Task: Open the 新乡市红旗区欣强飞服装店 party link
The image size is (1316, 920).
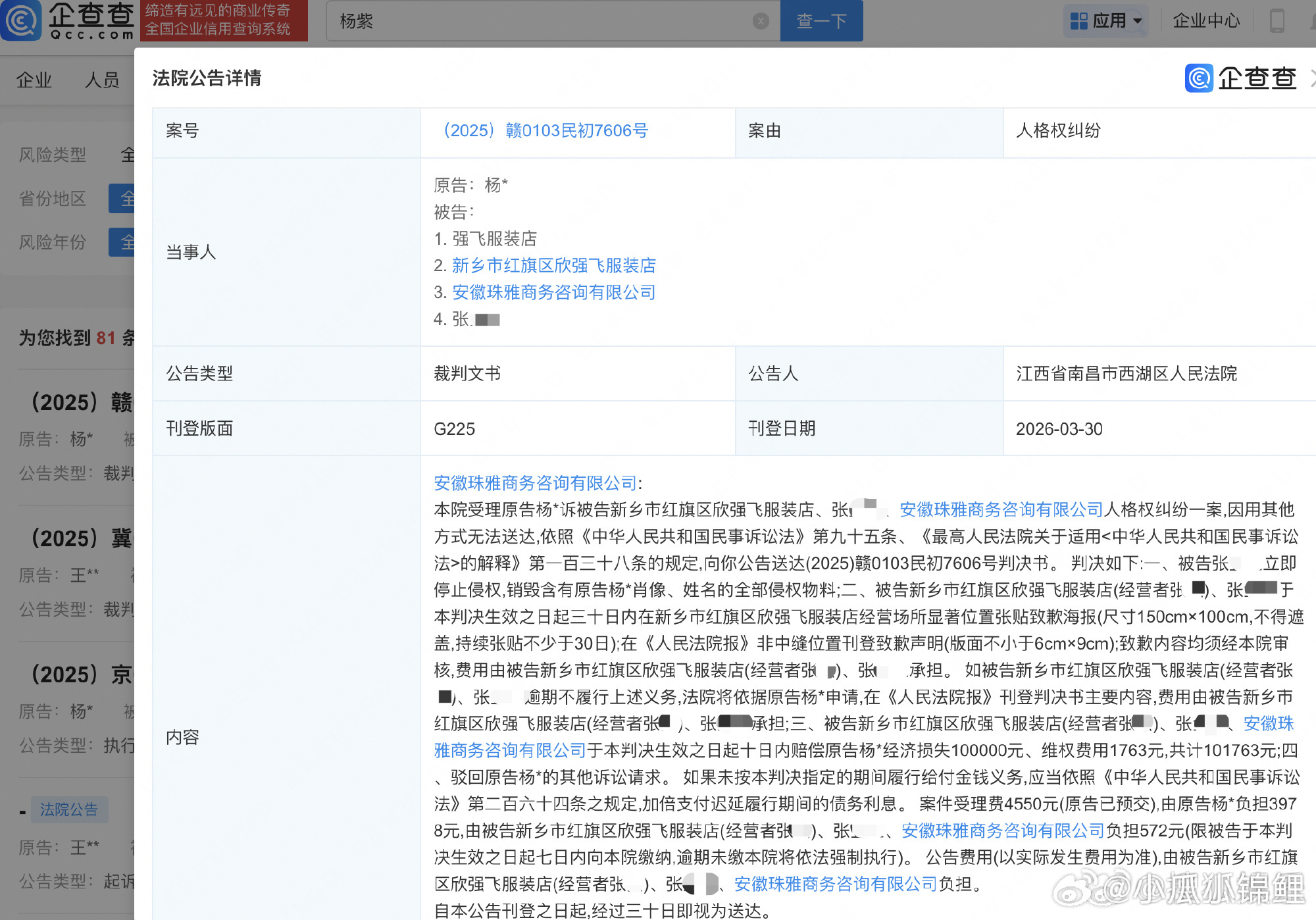Action: pyautogui.click(x=553, y=265)
